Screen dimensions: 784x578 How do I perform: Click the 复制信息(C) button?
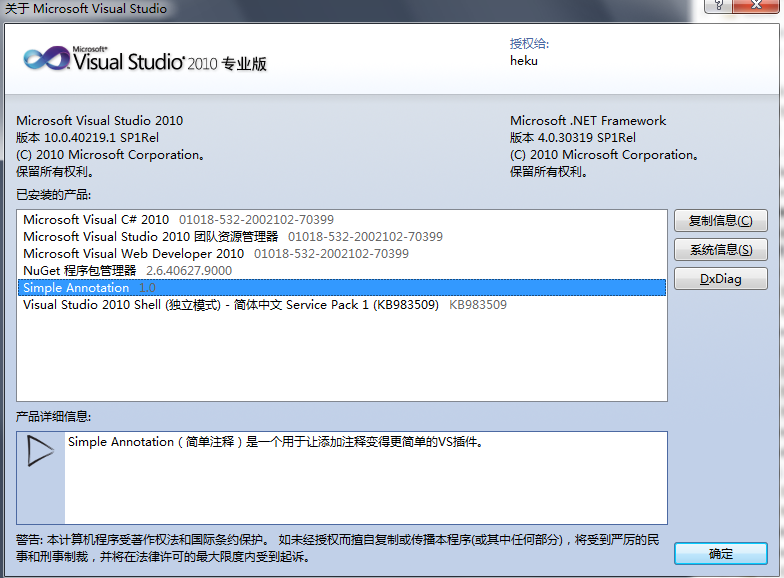click(720, 220)
